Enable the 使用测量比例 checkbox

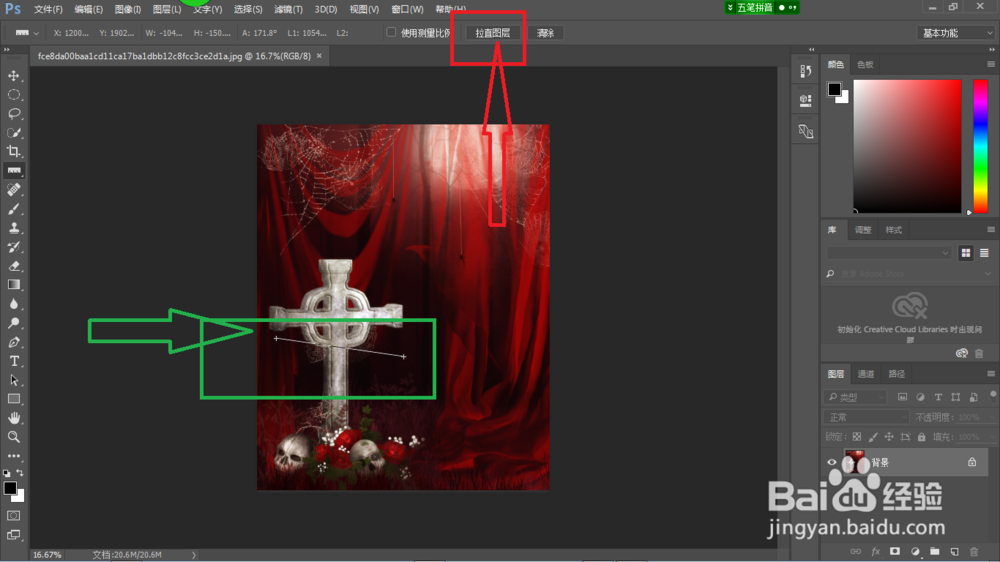391,33
